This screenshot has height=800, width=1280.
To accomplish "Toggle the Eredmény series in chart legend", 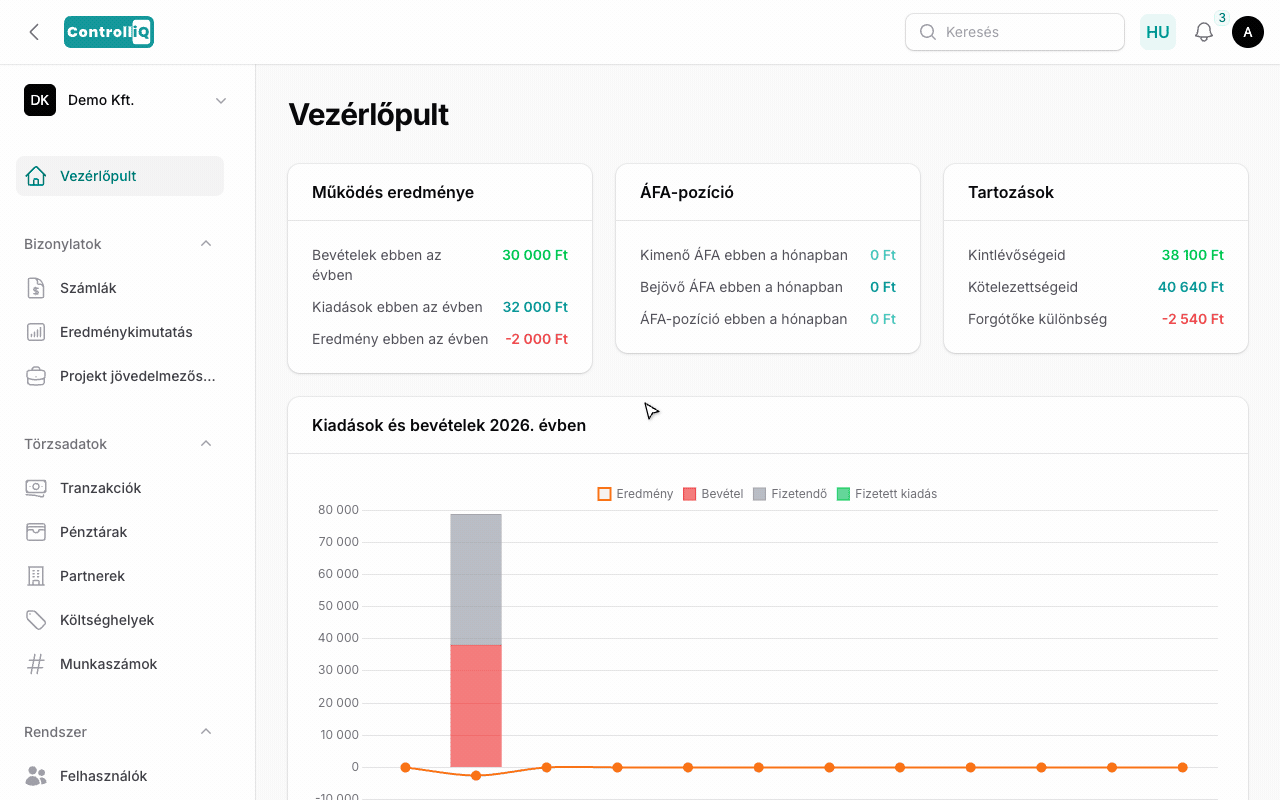I will [635, 494].
